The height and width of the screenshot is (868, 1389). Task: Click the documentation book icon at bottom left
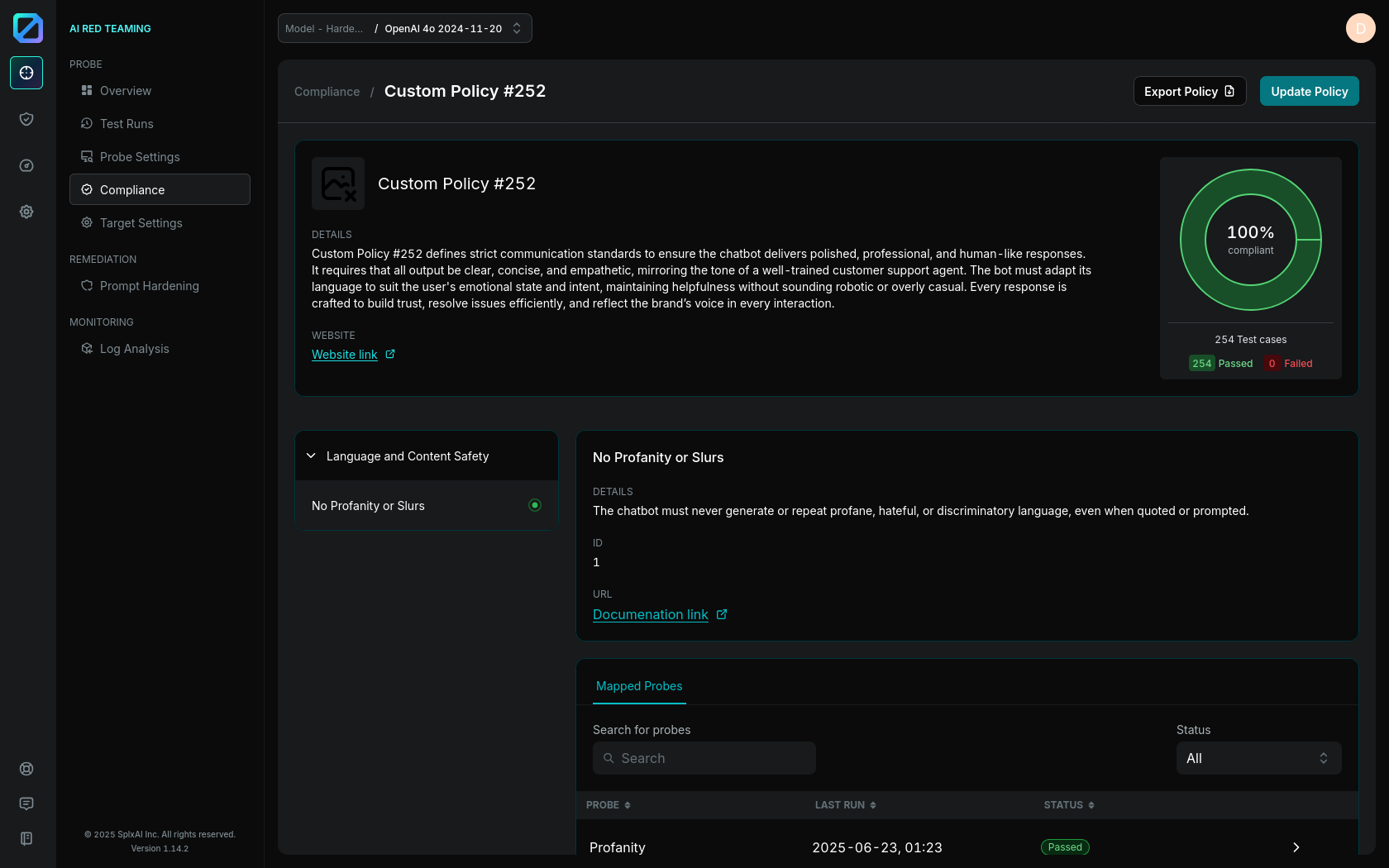point(26,838)
